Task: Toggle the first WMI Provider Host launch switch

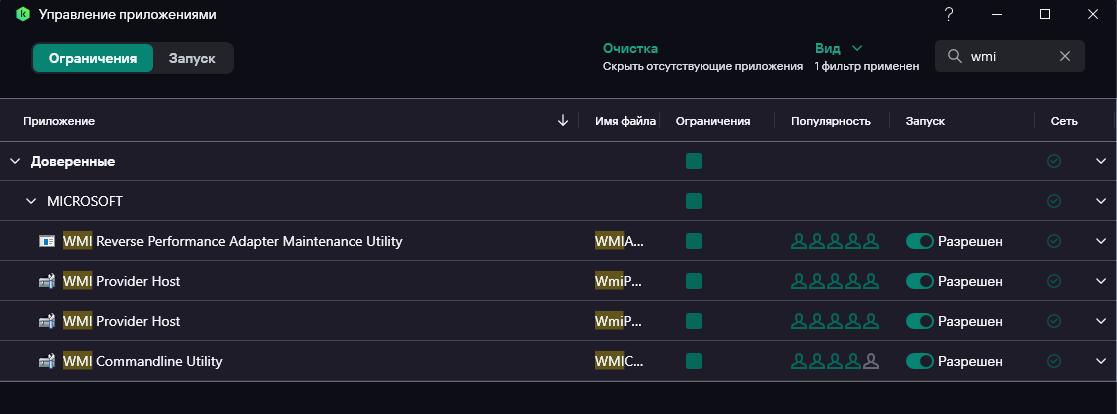Action: 919,281
